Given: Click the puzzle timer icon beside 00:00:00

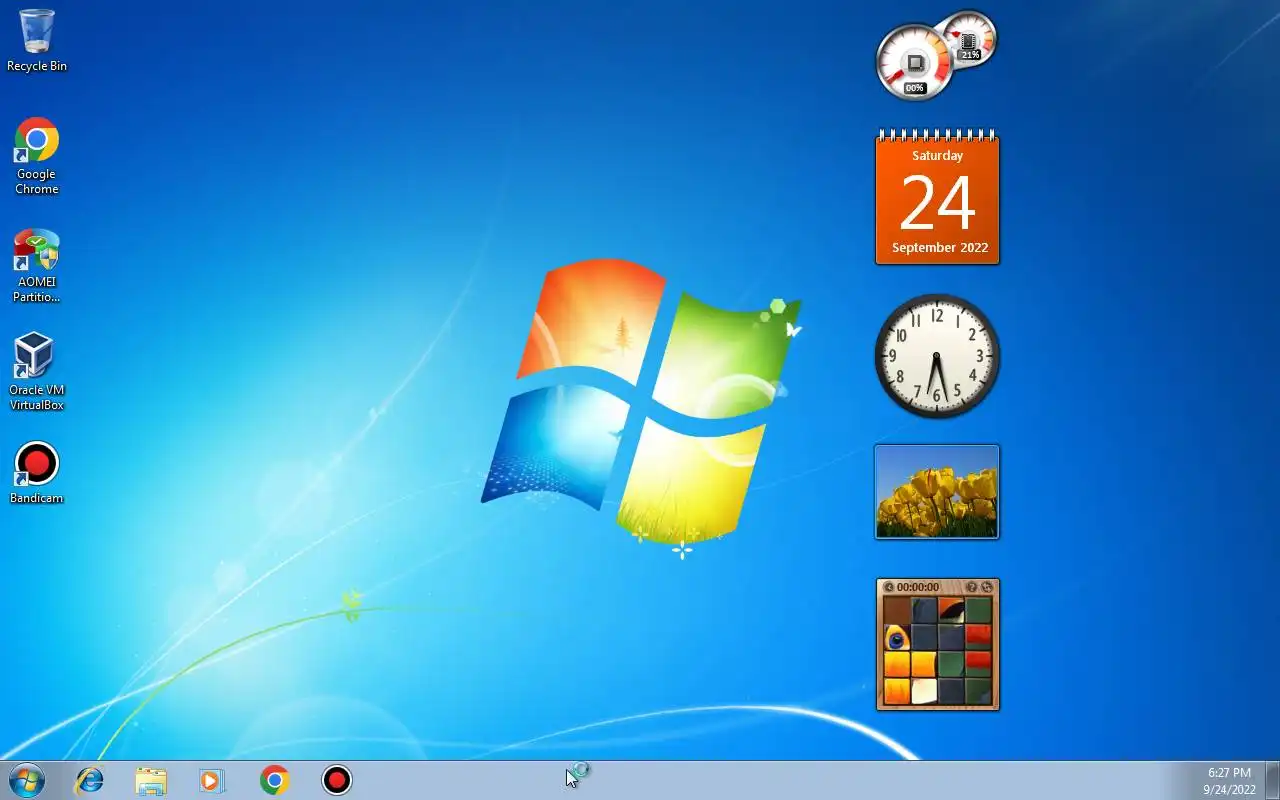Looking at the screenshot, I should pos(888,587).
